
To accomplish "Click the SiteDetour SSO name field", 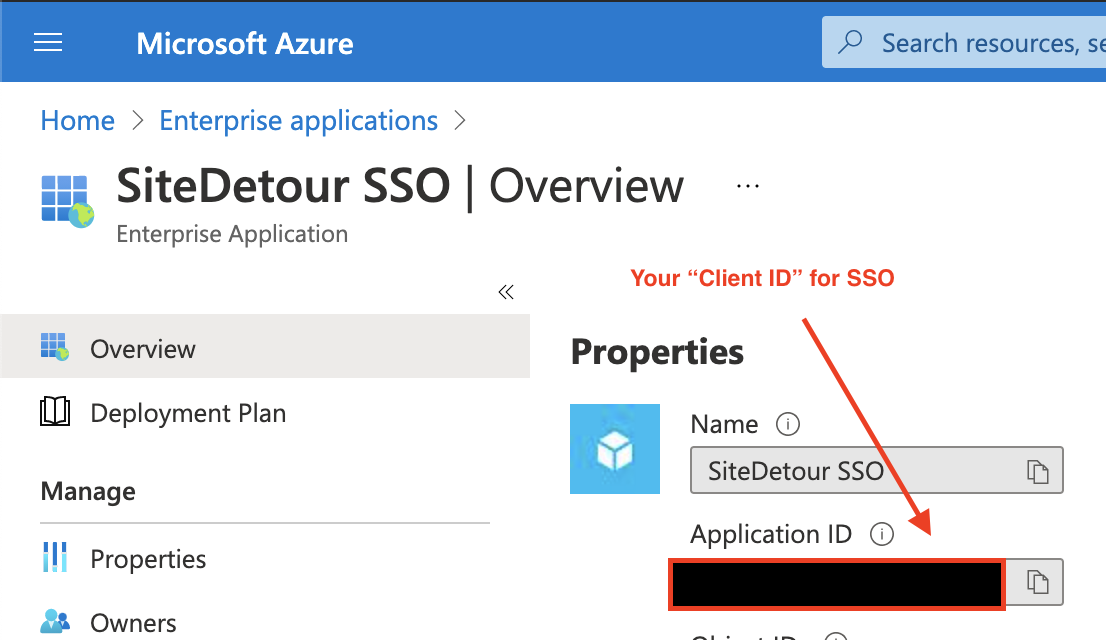I will [x=876, y=470].
